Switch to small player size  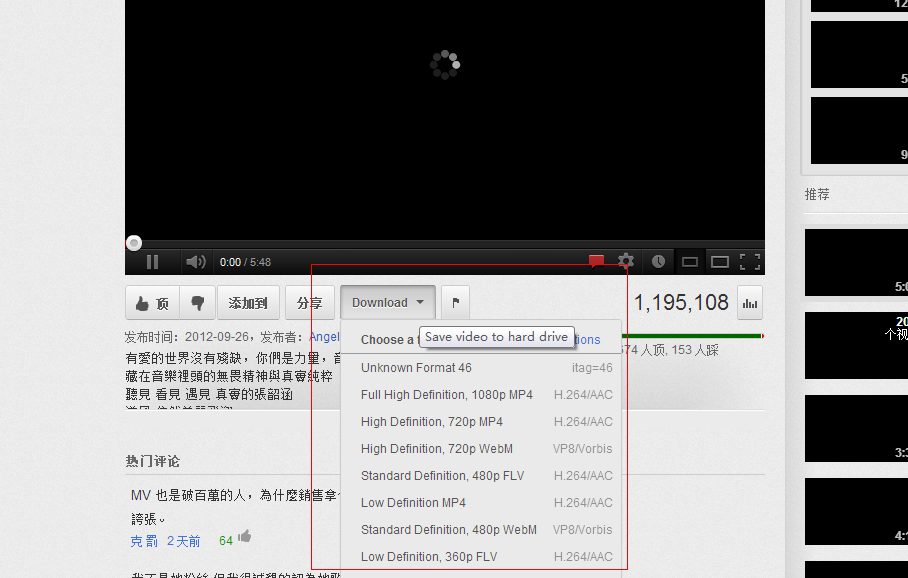[690, 262]
